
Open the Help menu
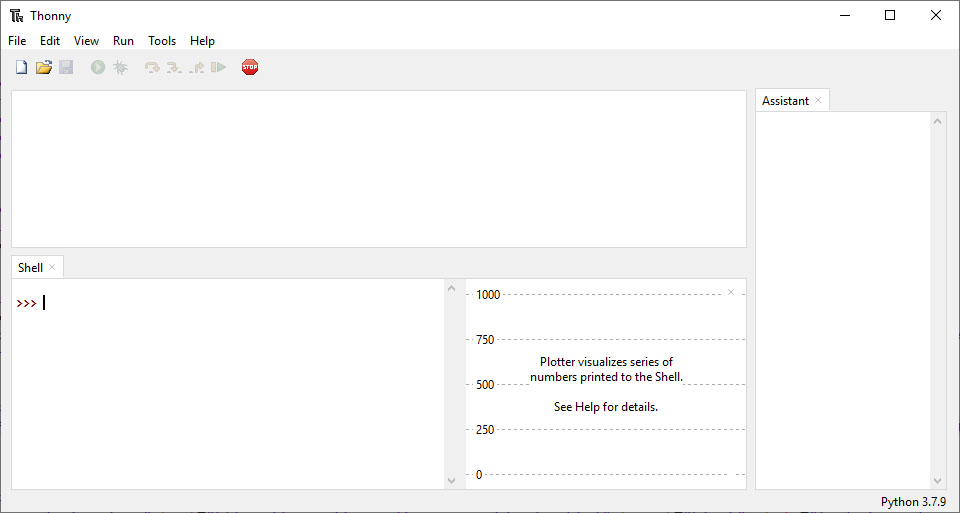click(202, 41)
